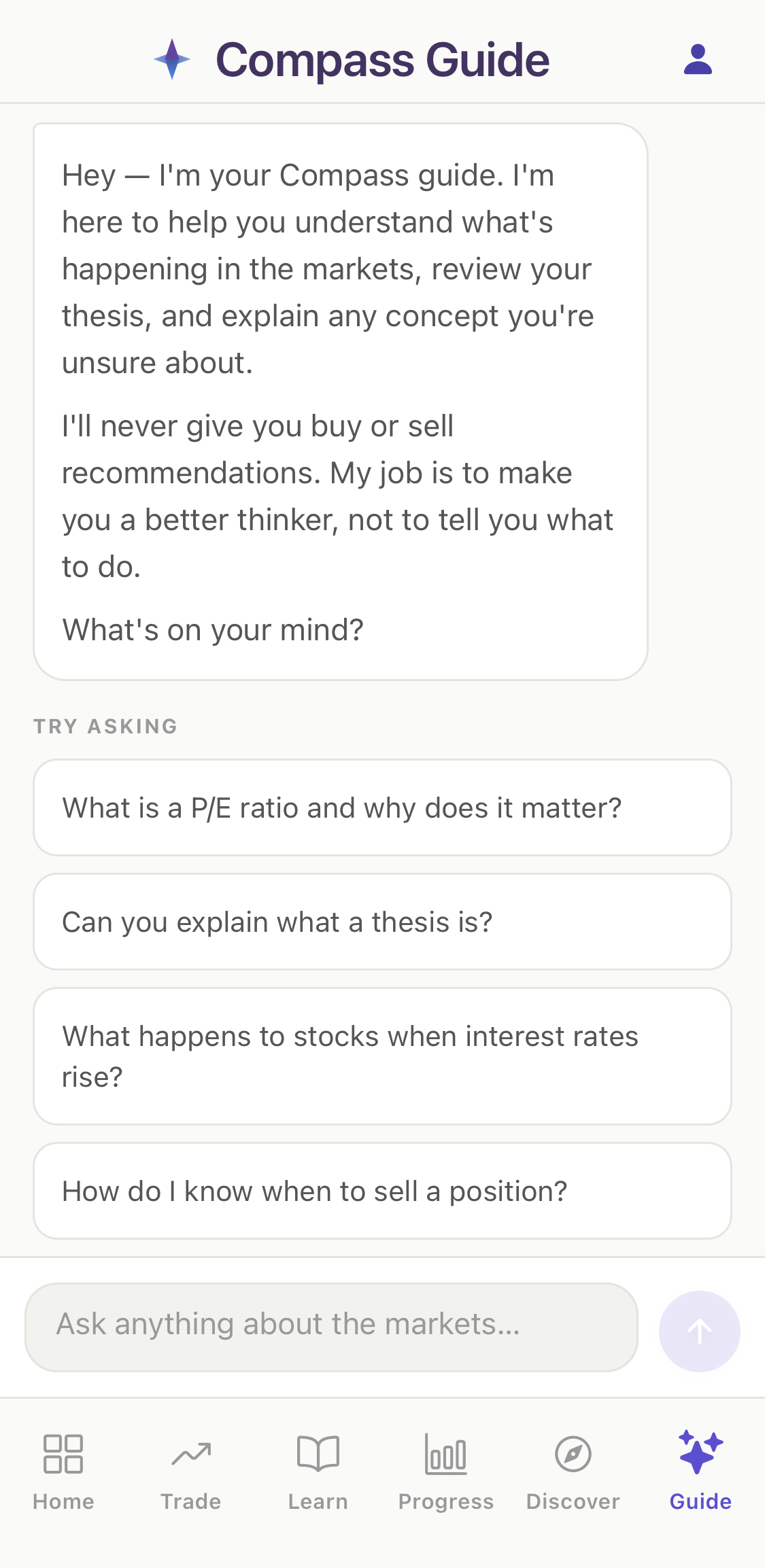Tap the Learn open-book icon

318,1454
